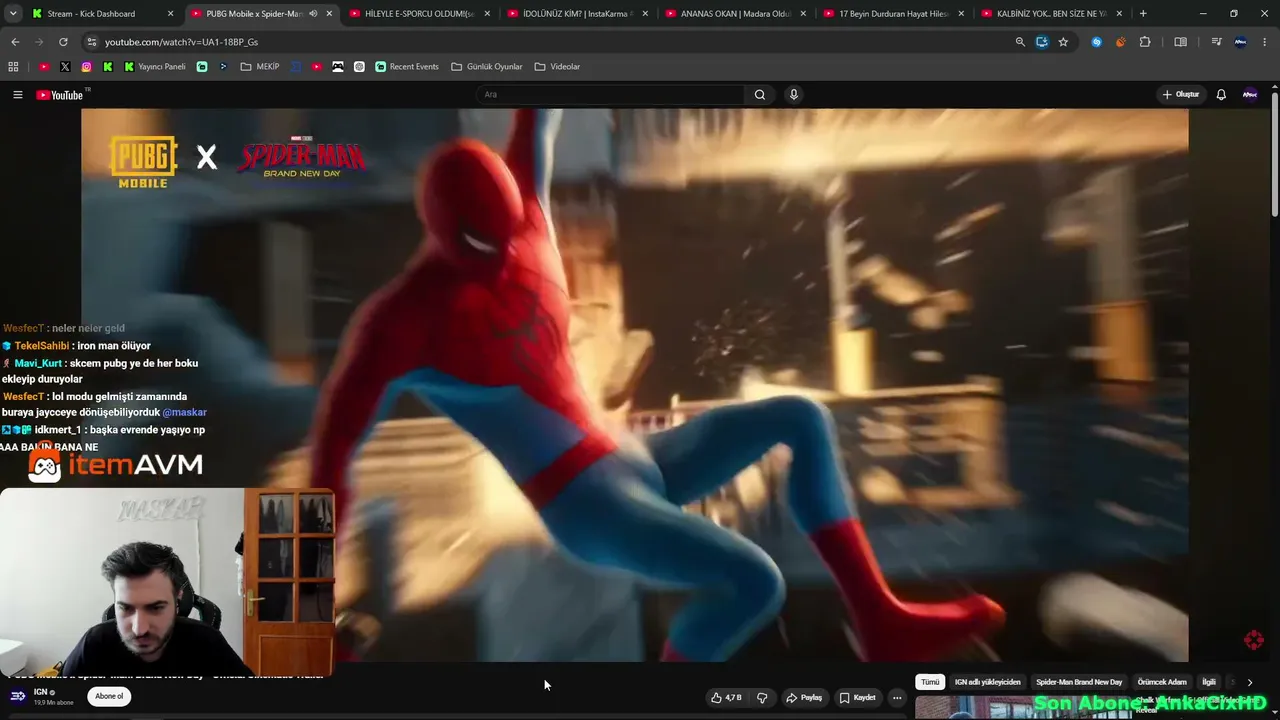Image resolution: width=1280 pixels, height=720 pixels.
Task: Open the tab search dropdown arrow
Action: (13, 14)
